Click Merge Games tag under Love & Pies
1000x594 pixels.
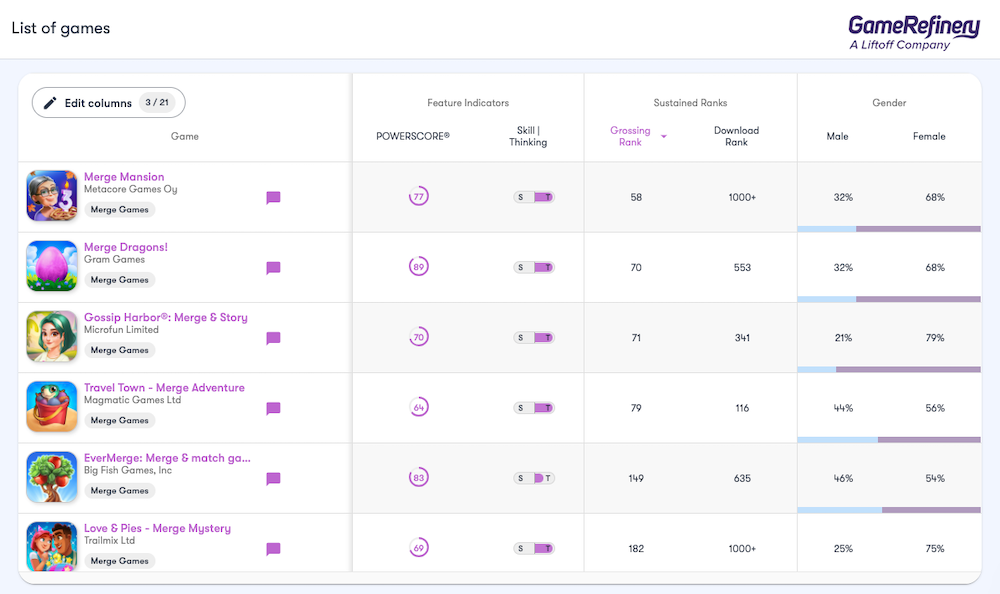point(119,560)
